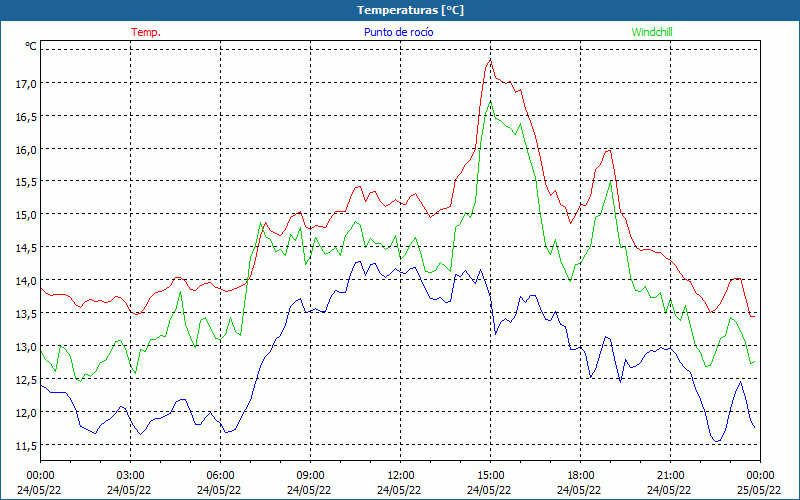This screenshot has width=800, height=500.
Task: Click the green windchill peak at 15:00
Action: click(x=490, y=101)
